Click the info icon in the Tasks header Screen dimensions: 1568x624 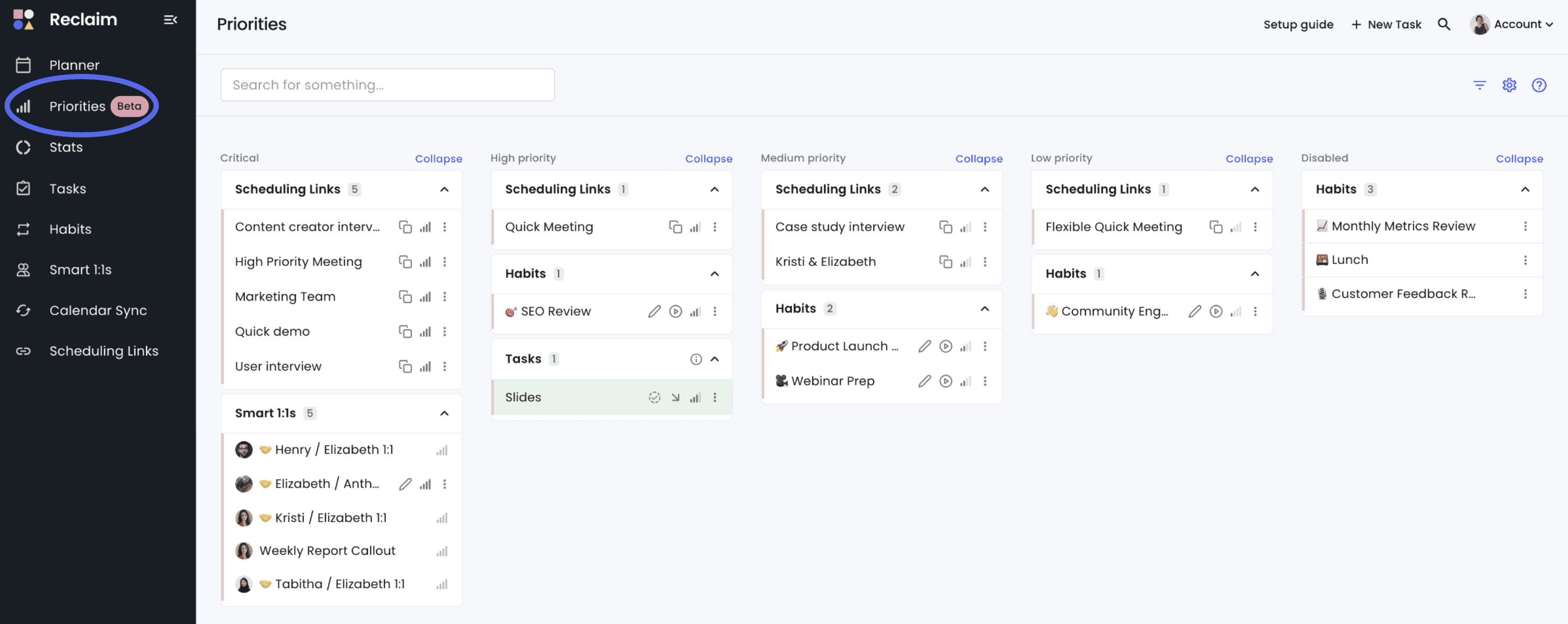pyautogui.click(x=696, y=359)
